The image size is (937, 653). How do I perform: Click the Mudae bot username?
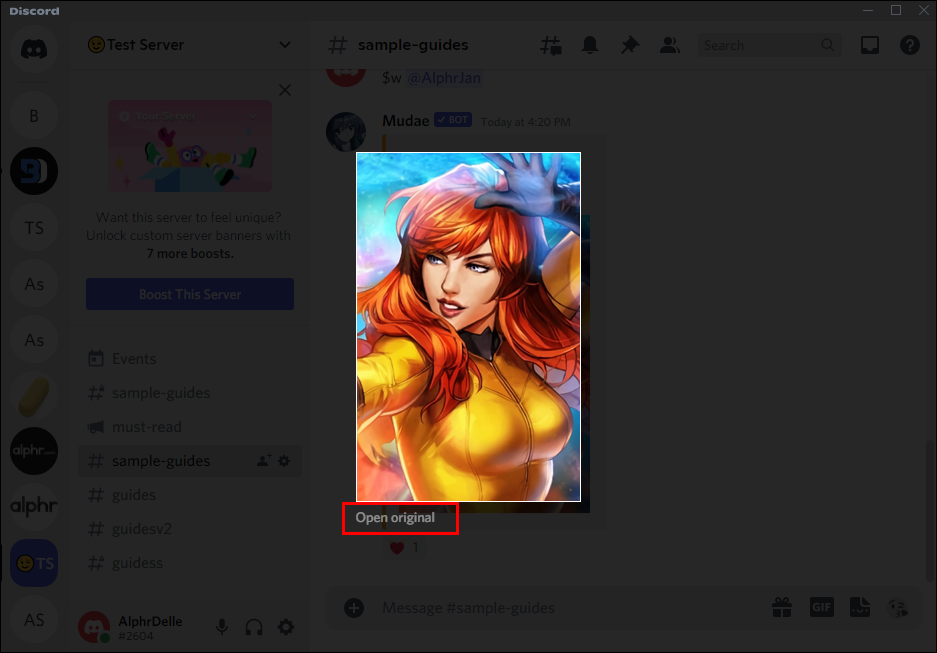[x=406, y=121]
